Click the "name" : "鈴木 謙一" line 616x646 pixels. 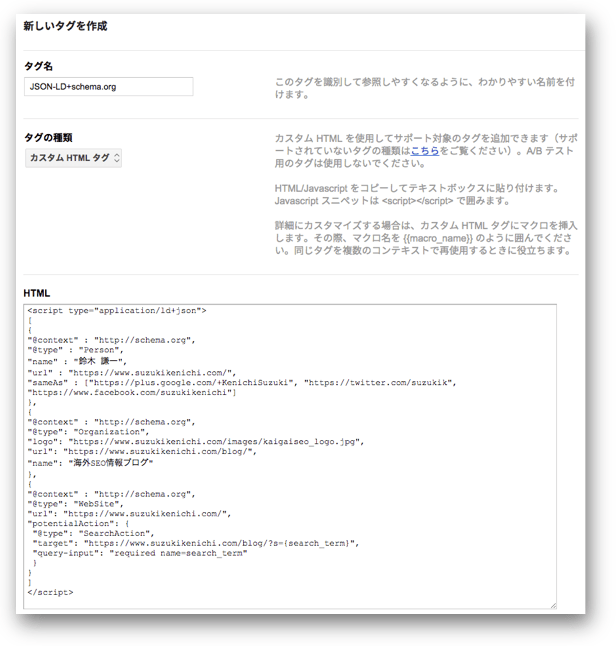(77, 361)
